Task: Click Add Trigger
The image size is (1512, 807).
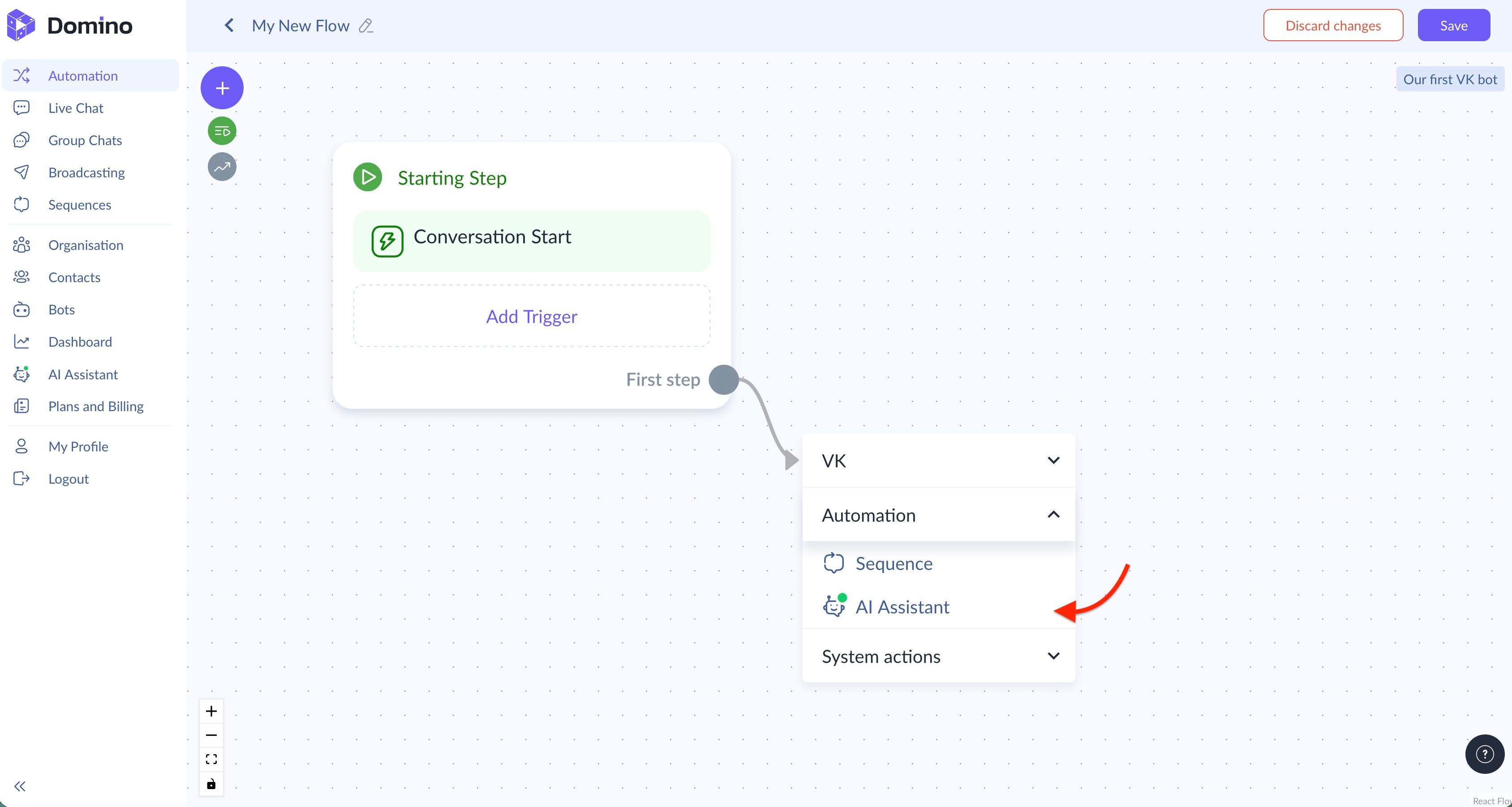Action: pos(531,316)
